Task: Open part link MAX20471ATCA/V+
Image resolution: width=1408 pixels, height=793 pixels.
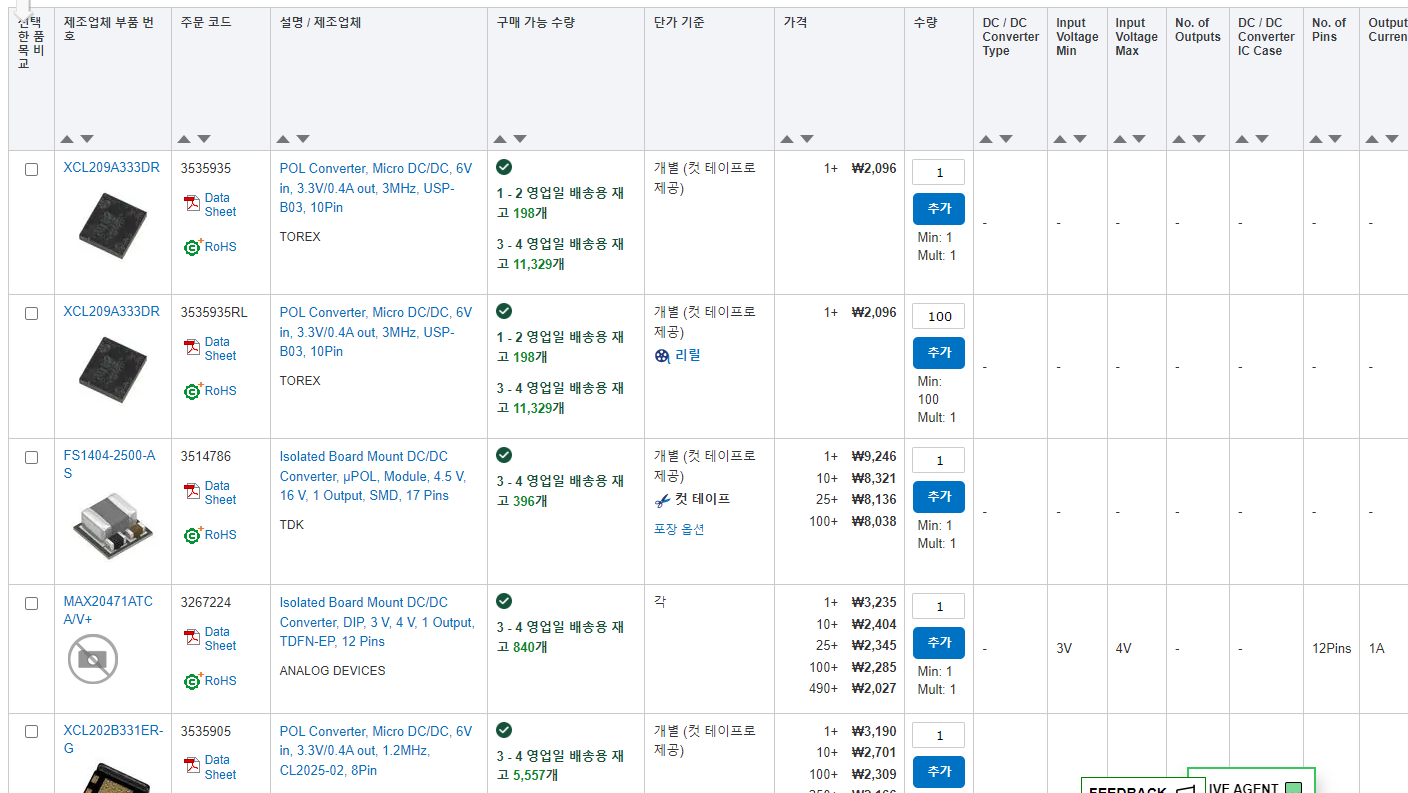Action: tap(109, 610)
